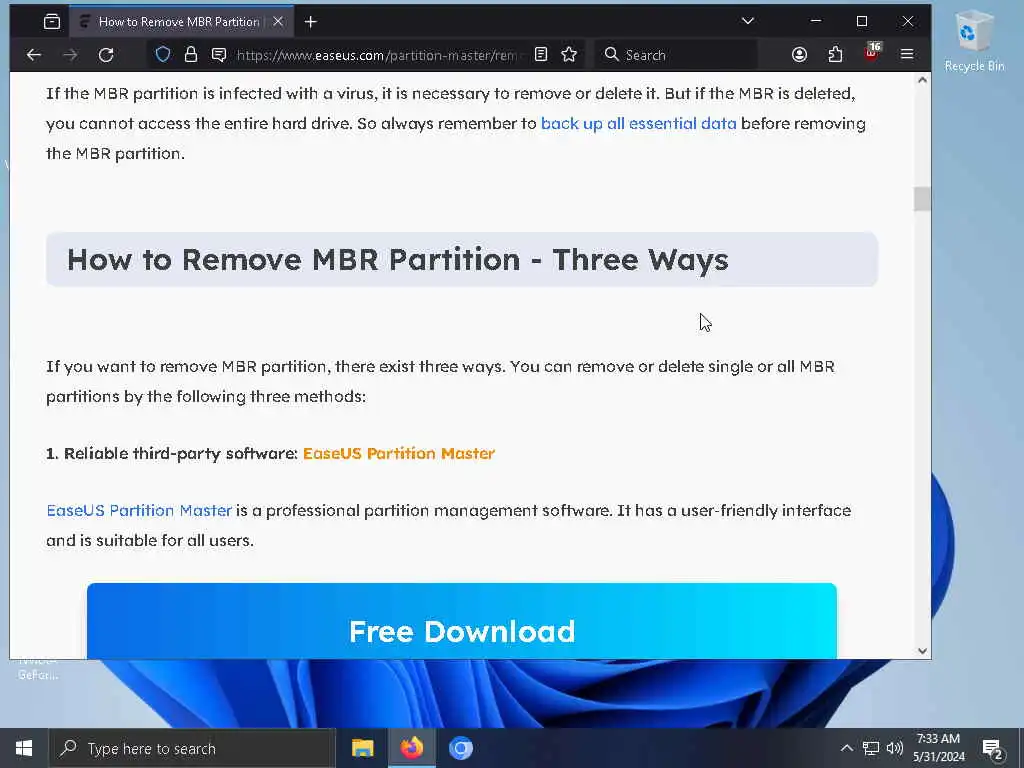The width and height of the screenshot is (1024, 768).
Task: Open the blue EaseUS Partition Master link
Action: click(x=139, y=510)
